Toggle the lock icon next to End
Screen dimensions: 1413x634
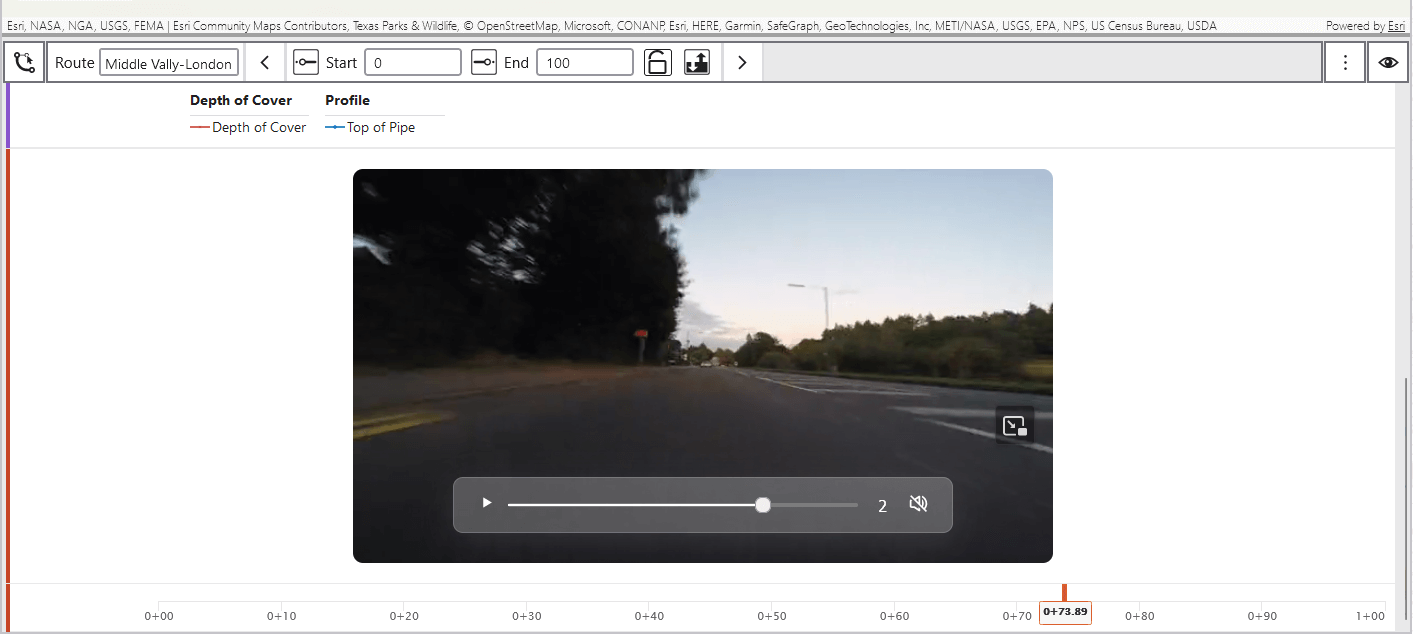(x=657, y=63)
